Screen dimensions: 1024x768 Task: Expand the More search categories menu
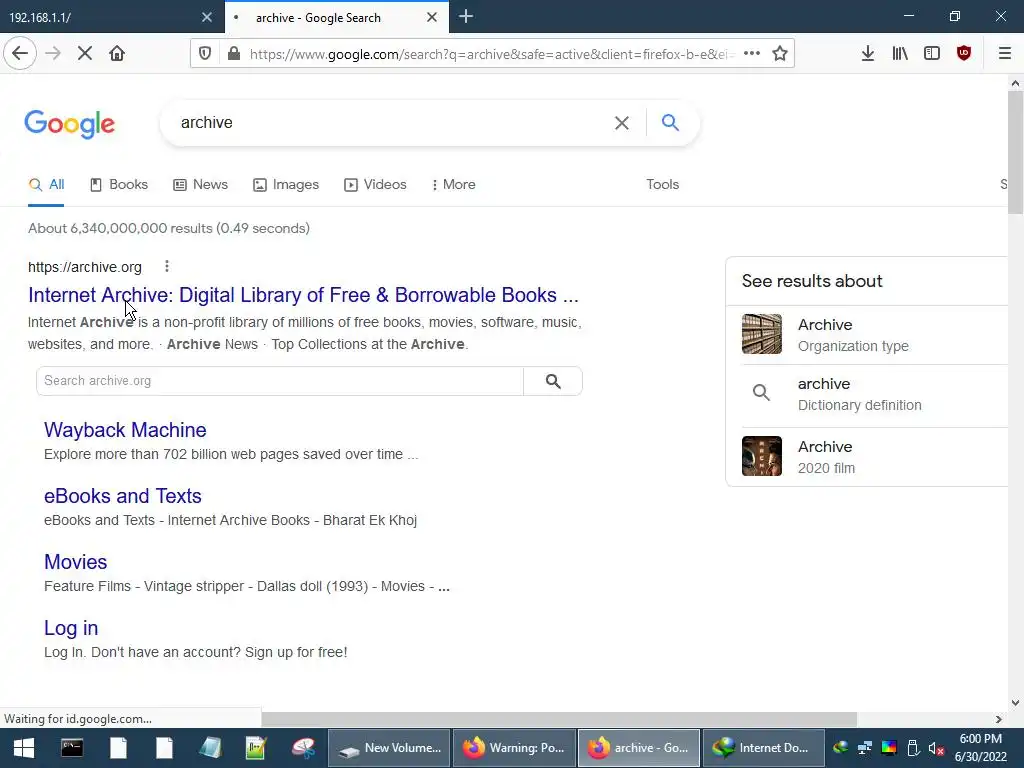[x=454, y=185]
